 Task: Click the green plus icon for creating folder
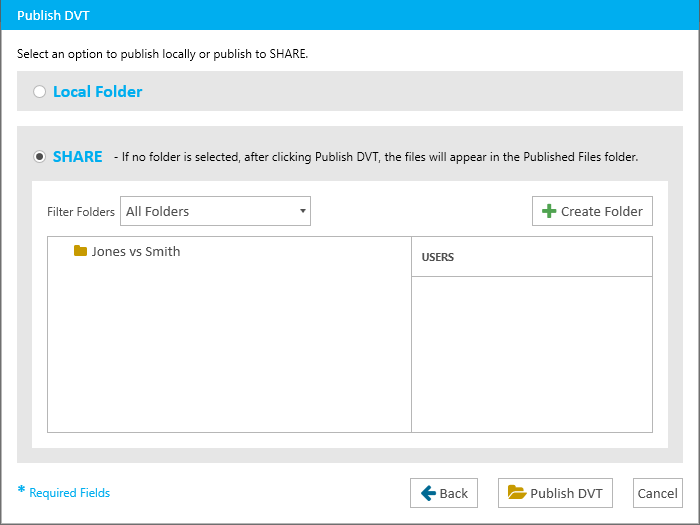point(549,211)
